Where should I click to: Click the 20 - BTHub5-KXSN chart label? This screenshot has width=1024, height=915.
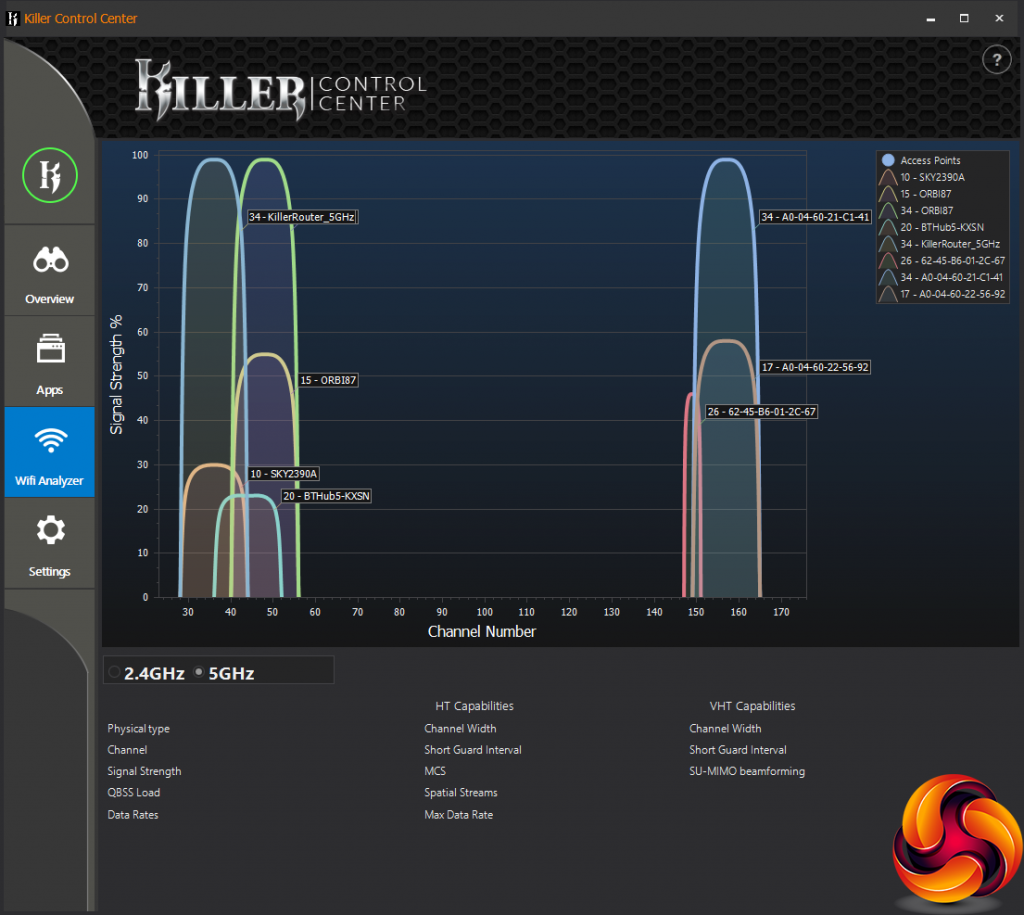[x=326, y=496]
